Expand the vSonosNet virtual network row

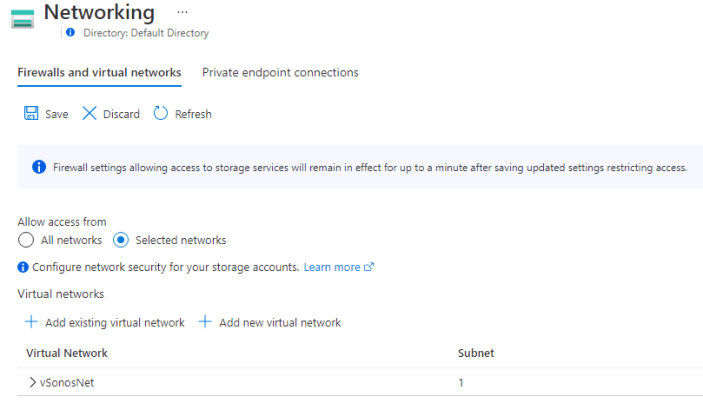point(32,382)
